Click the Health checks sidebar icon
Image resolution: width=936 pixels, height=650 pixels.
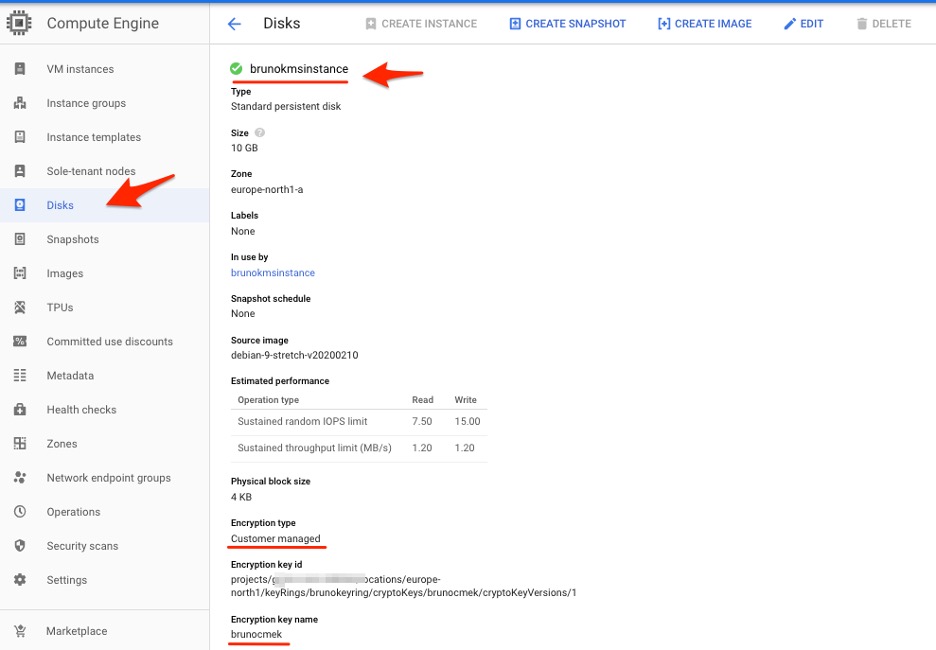20,409
